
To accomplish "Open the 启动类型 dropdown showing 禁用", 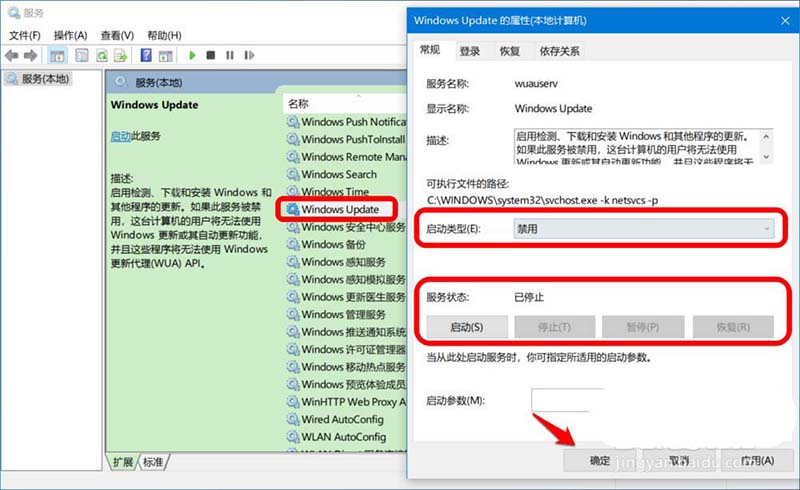I will [643, 229].
